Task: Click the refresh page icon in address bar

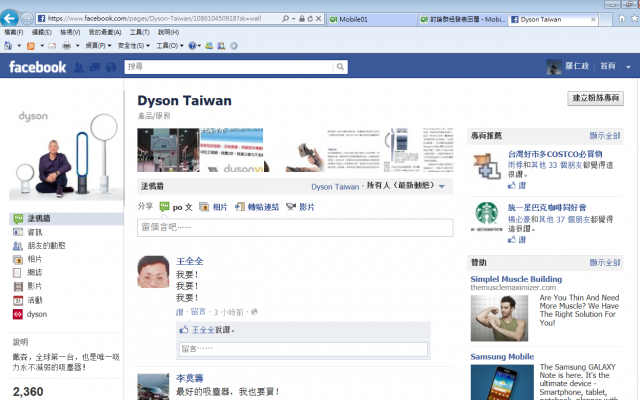Action: 310,18
